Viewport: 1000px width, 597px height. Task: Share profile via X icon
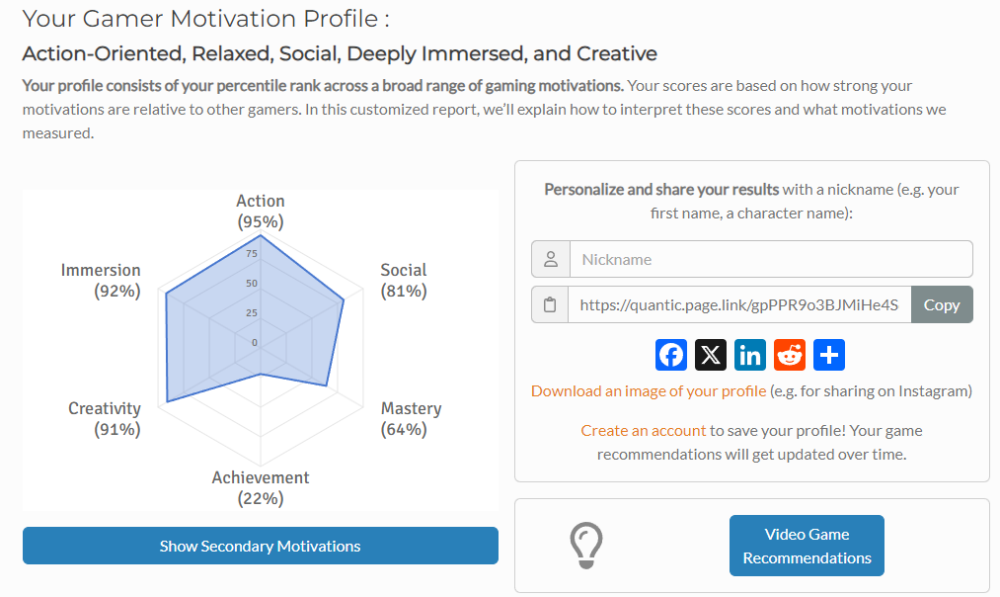711,355
